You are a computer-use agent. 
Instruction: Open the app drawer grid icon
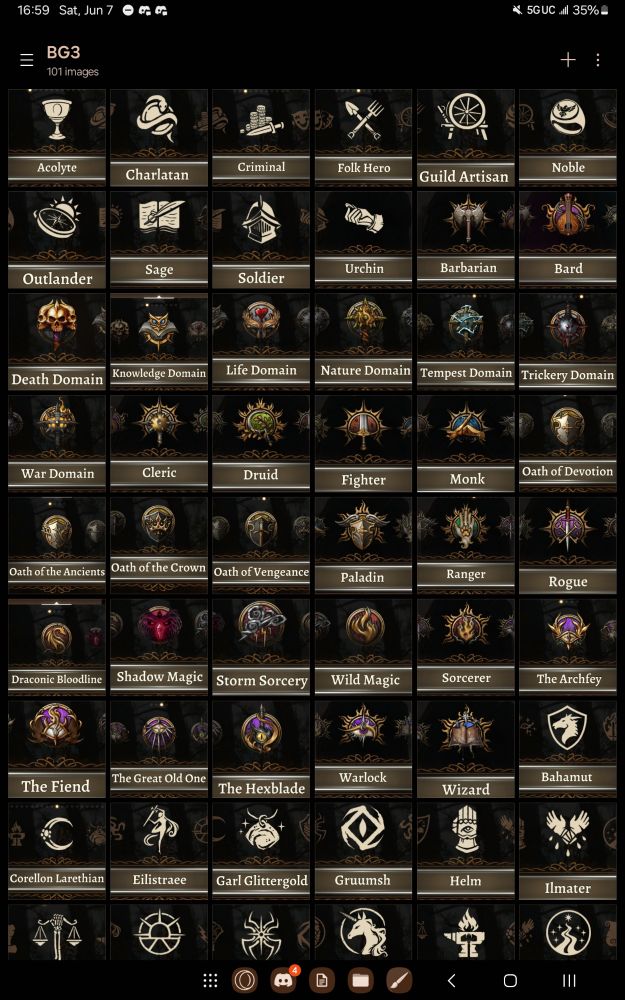click(x=210, y=980)
